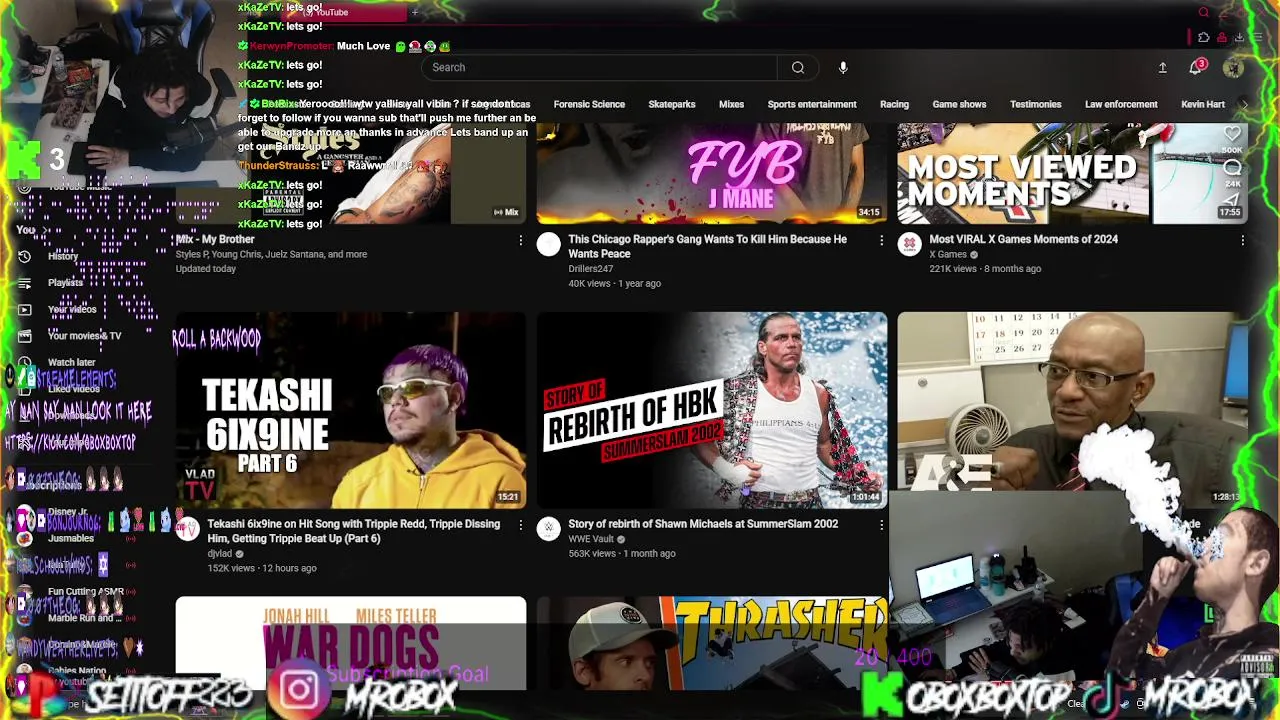Screen dimensions: 1280x720
Task: Play the Rebirth of HBK thumbnail
Action: [x=711, y=410]
